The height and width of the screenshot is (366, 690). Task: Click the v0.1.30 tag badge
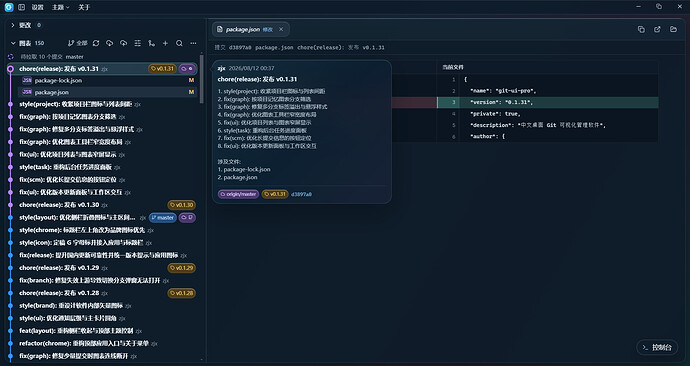(x=182, y=205)
